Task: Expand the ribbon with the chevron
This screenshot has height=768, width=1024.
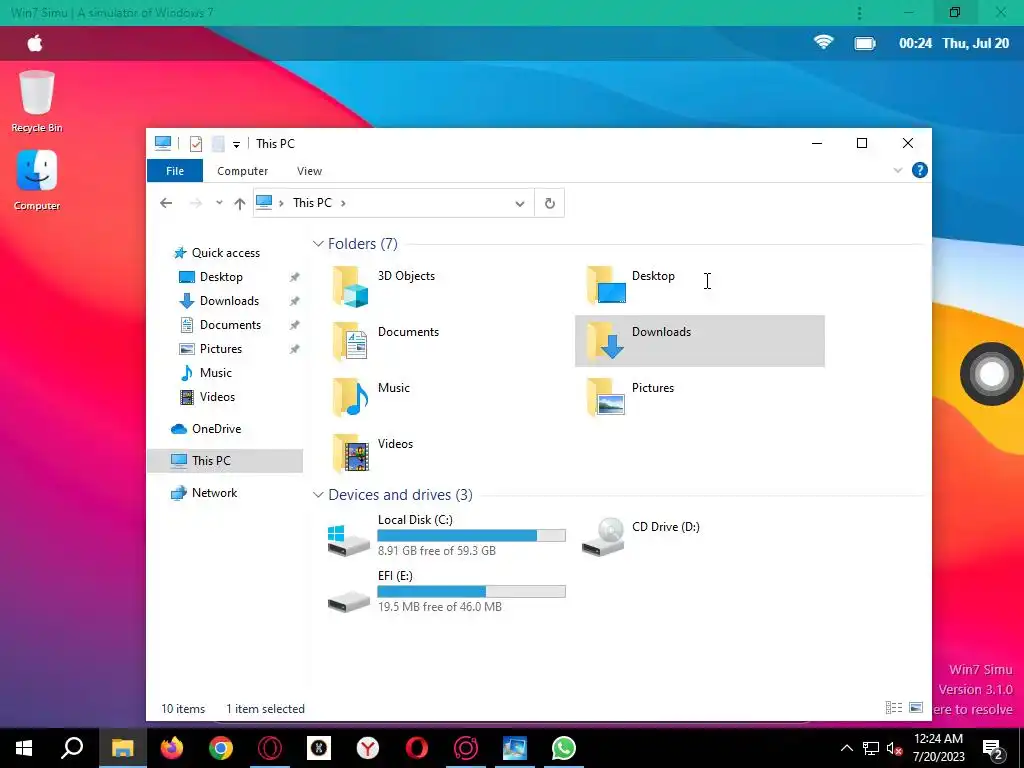Action: coord(898,170)
